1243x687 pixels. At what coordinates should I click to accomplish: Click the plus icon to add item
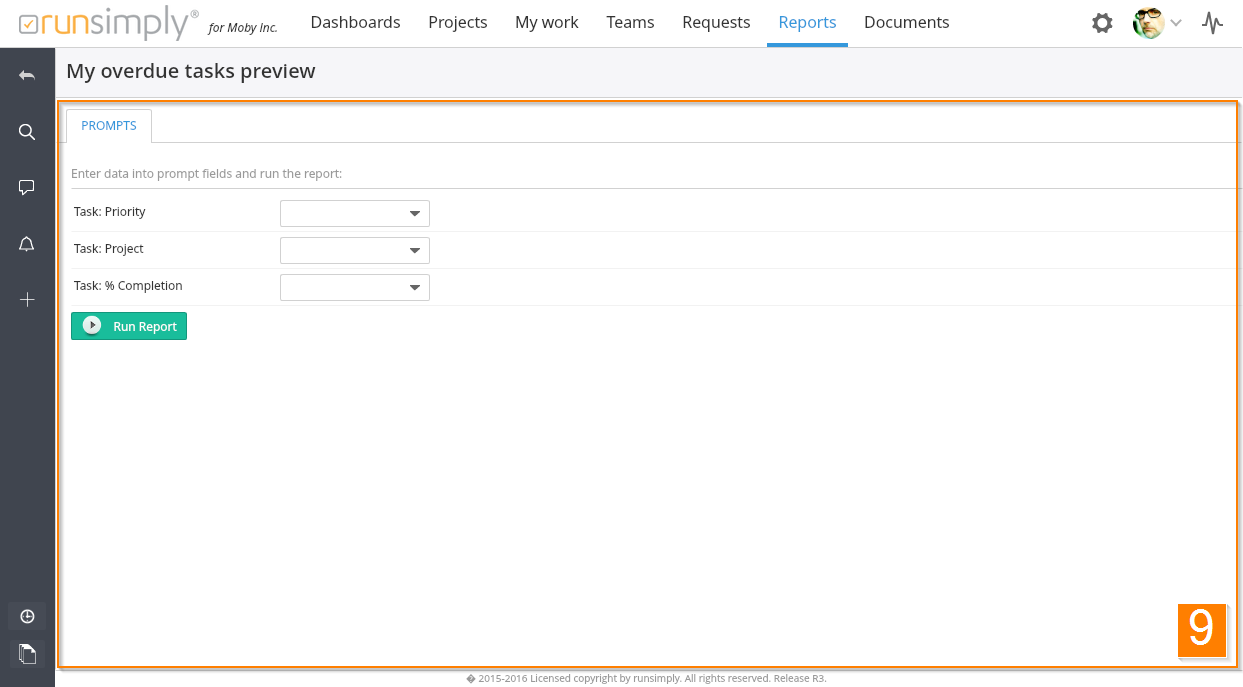tap(27, 300)
